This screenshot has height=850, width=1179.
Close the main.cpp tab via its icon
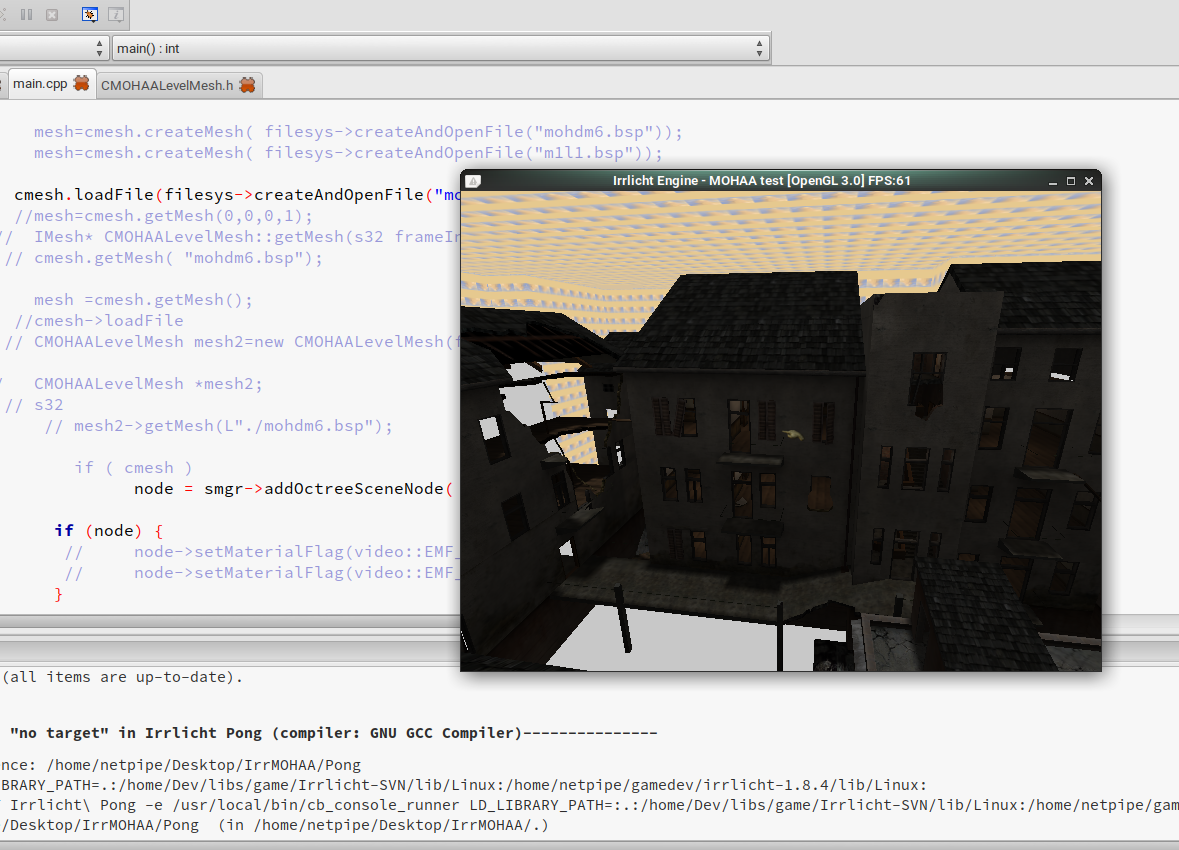pos(81,83)
